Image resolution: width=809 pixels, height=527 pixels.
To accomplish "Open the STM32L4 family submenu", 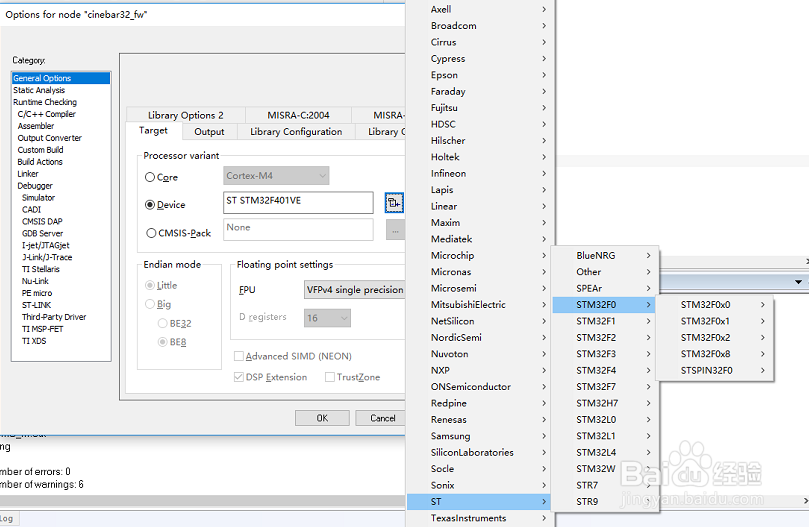I will point(606,453).
